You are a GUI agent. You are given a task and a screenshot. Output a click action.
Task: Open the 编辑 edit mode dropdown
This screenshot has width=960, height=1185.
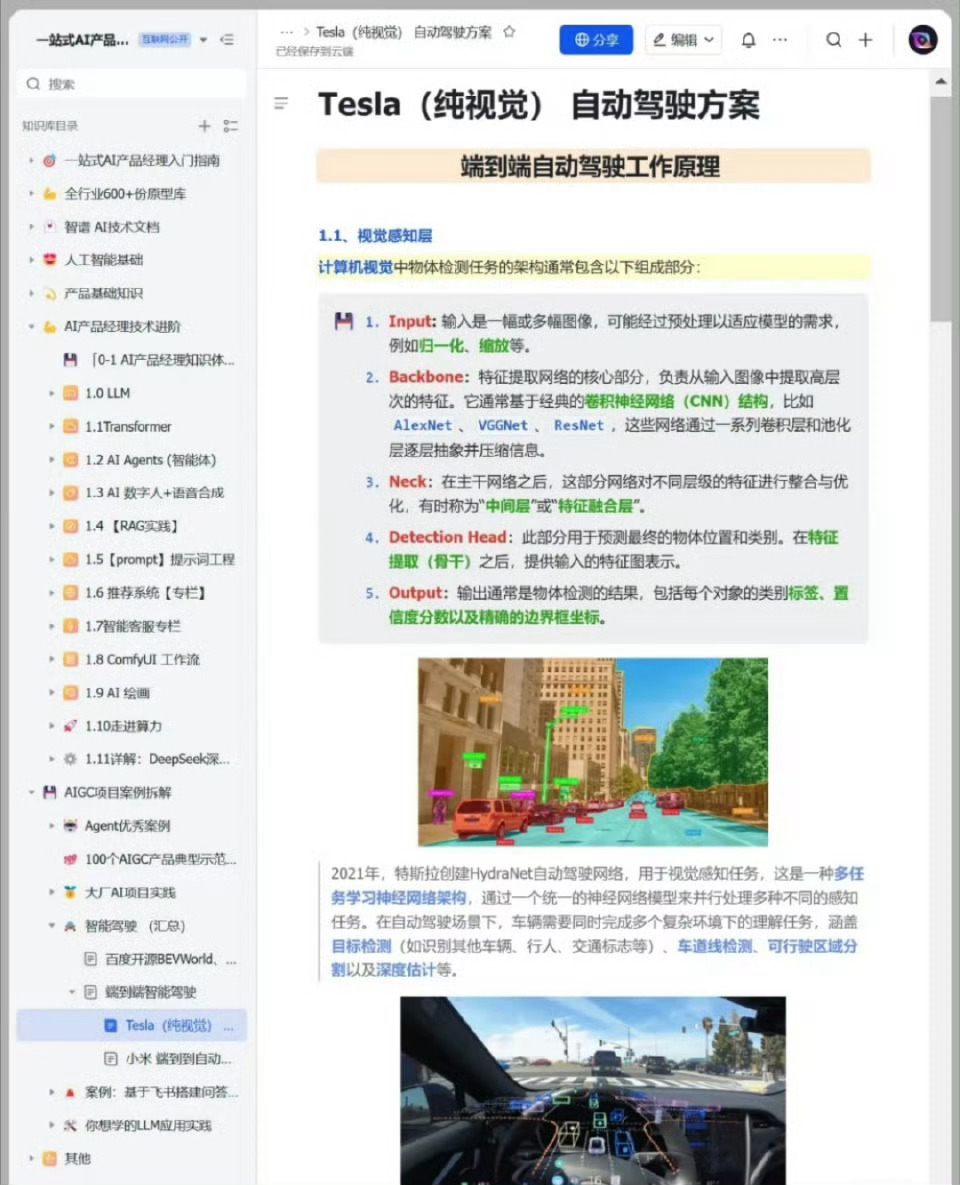(x=683, y=40)
